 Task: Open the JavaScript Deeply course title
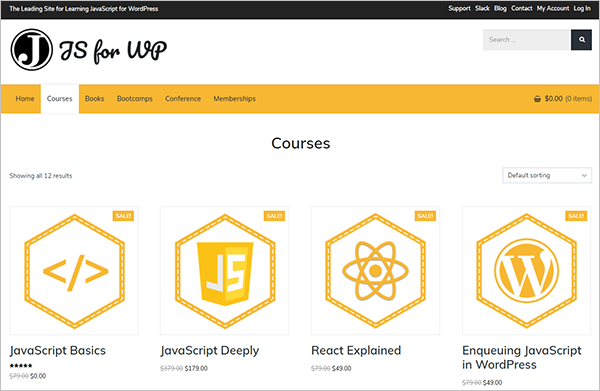tap(210, 350)
